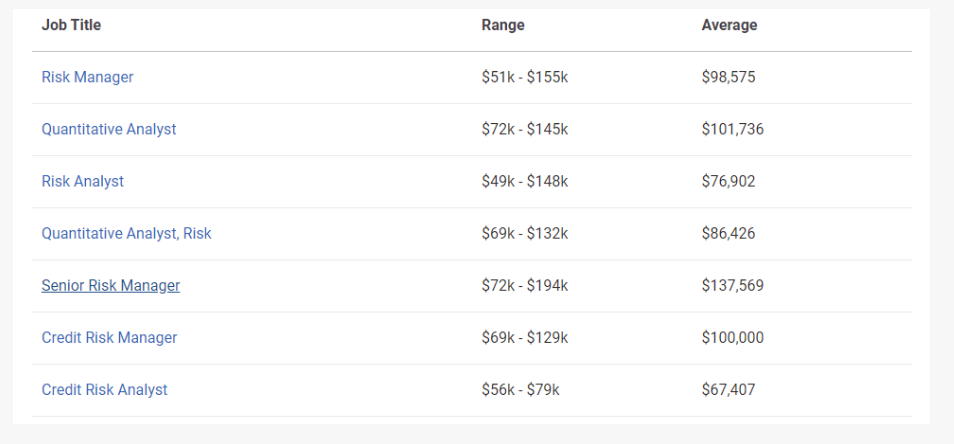Select the $51k - $155k range cell
The width and height of the screenshot is (954, 444).
[x=524, y=77]
